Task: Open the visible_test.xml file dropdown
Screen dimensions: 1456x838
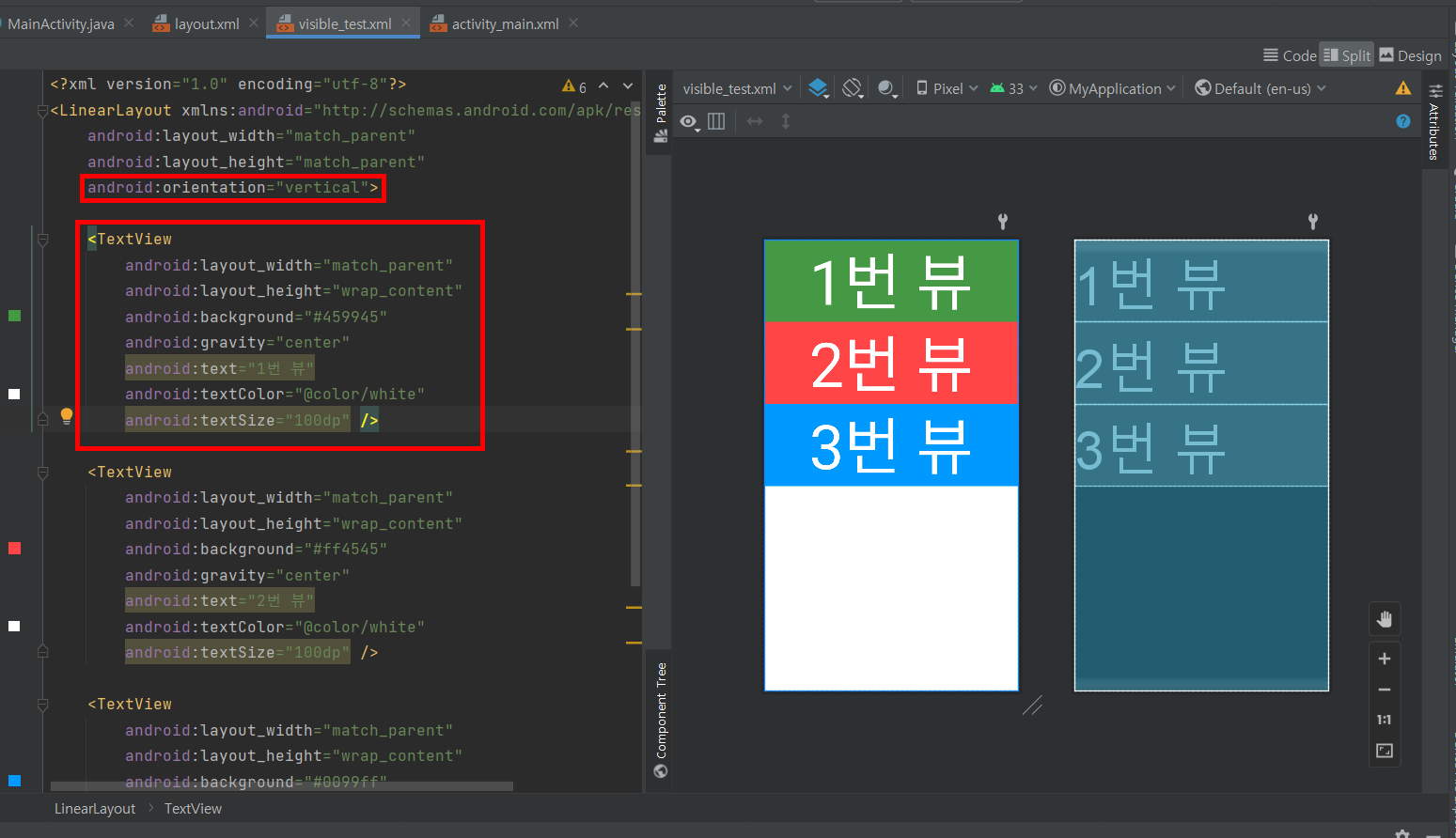Action: tap(737, 88)
